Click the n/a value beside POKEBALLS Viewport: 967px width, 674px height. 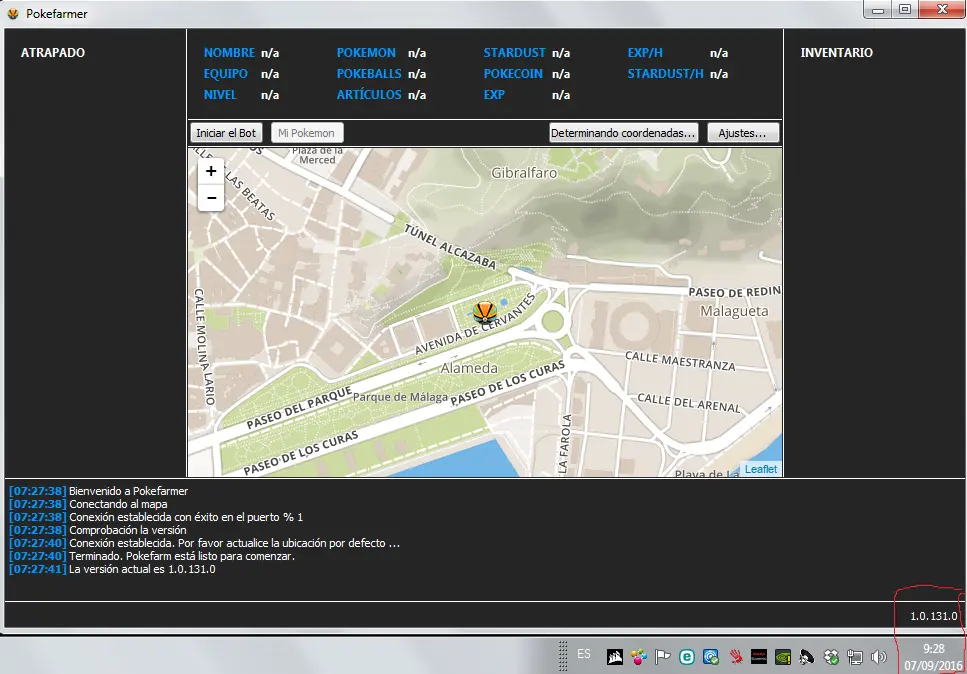(417, 74)
